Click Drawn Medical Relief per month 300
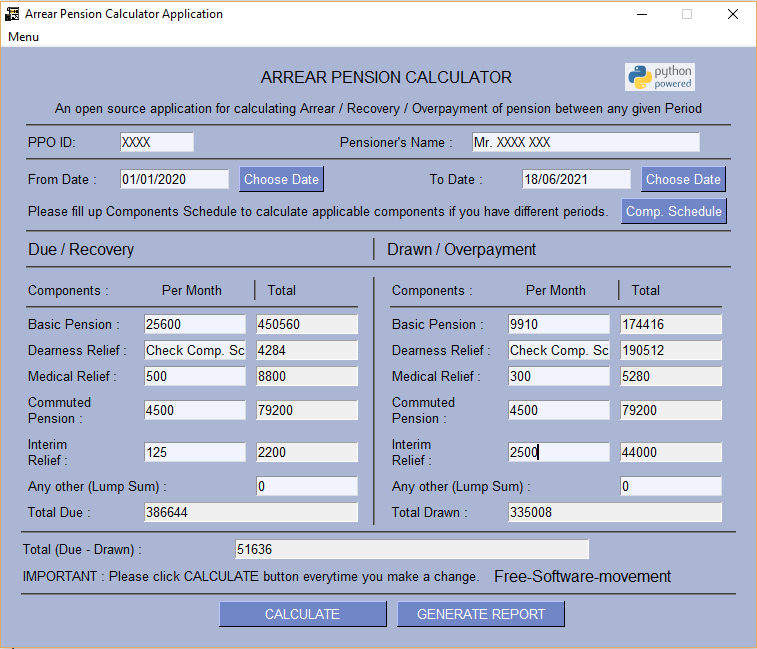 point(559,376)
